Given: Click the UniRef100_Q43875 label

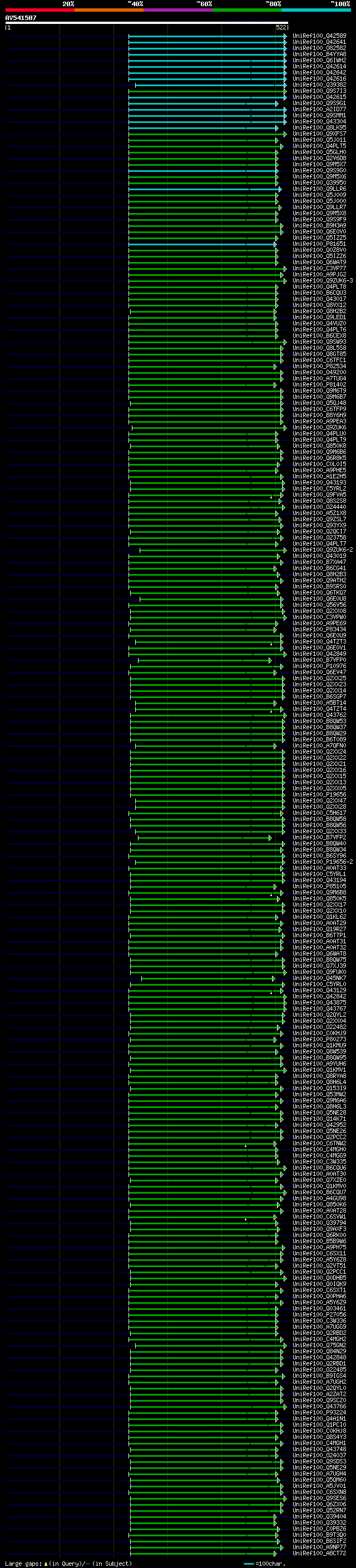Looking at the screenshot, I should click(319, 1002).
